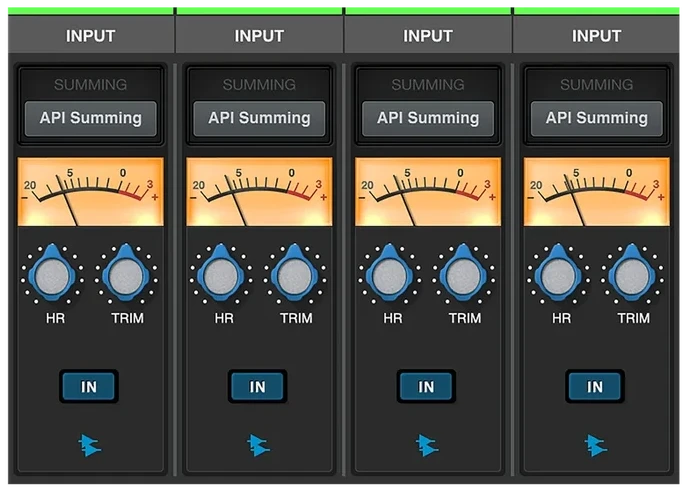
Task: Click the TRIM knob in second channel
Action: pos(294,275)
